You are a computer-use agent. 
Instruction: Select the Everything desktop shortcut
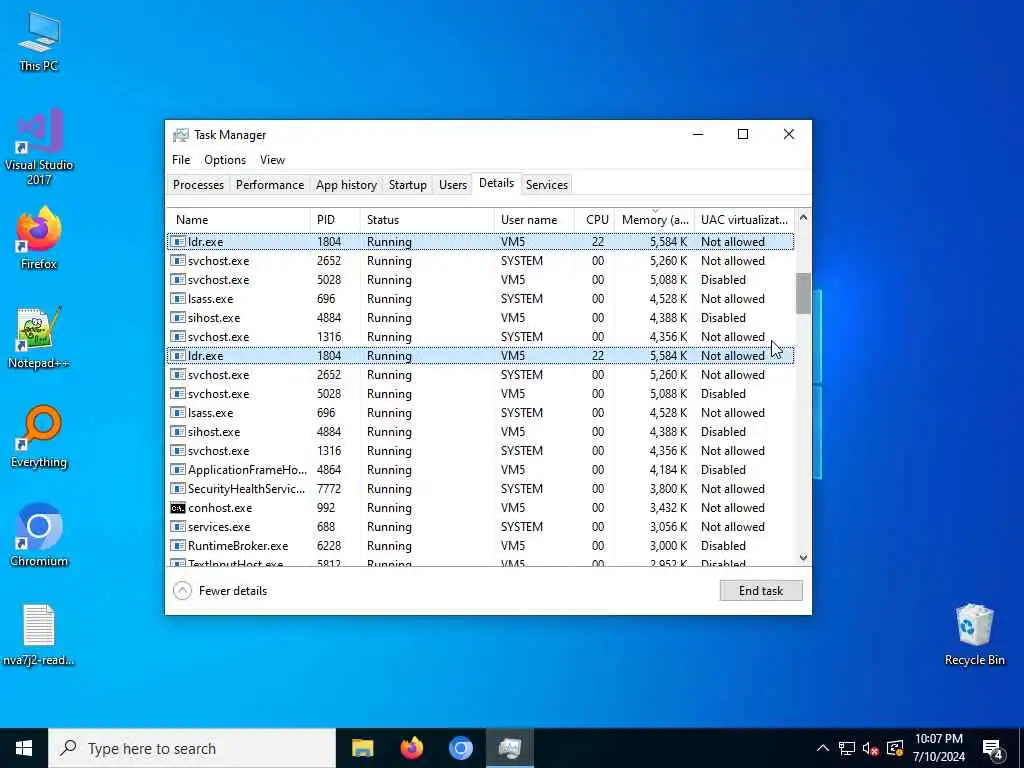click(x=39, y=437)
